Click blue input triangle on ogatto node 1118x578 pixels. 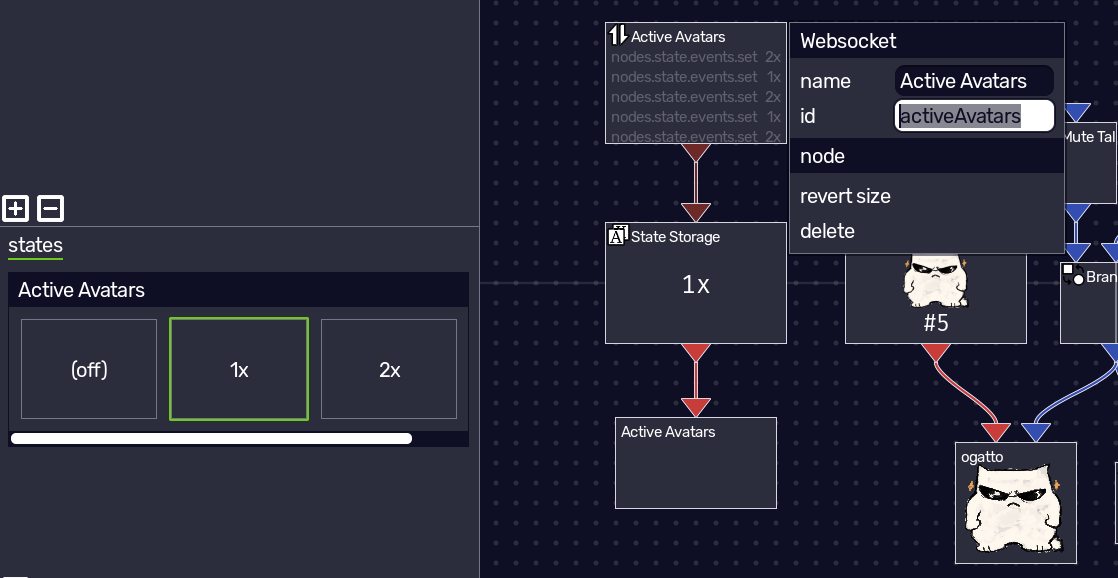1035,432
